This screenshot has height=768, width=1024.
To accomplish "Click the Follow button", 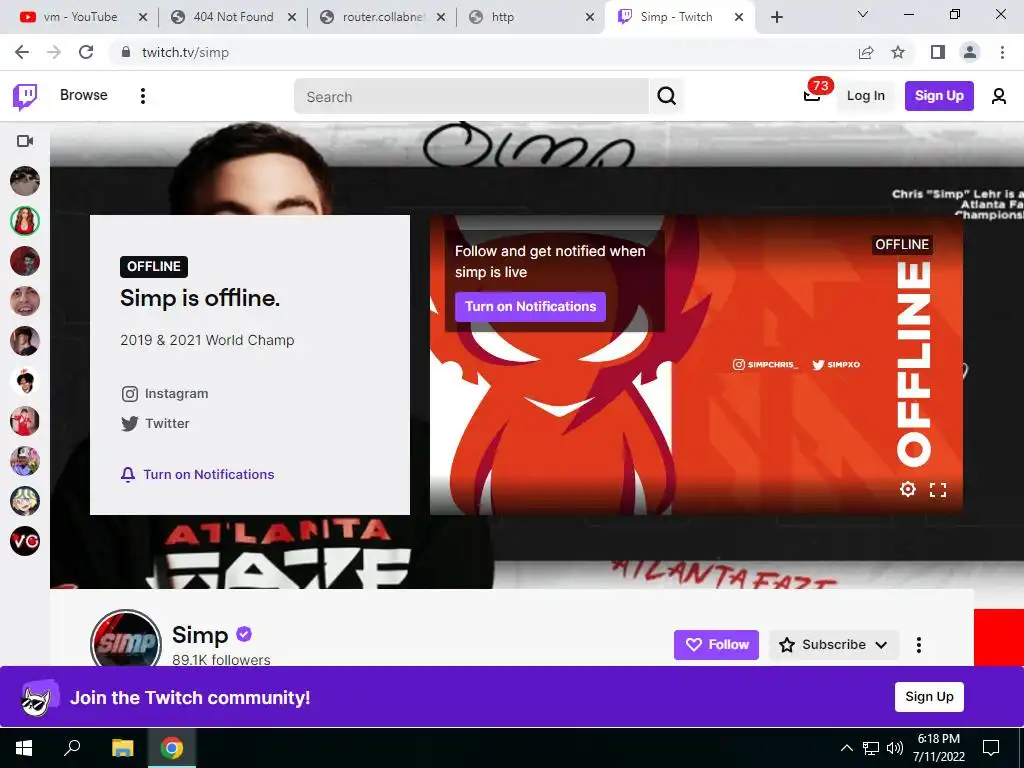I will tap(716, 645).
